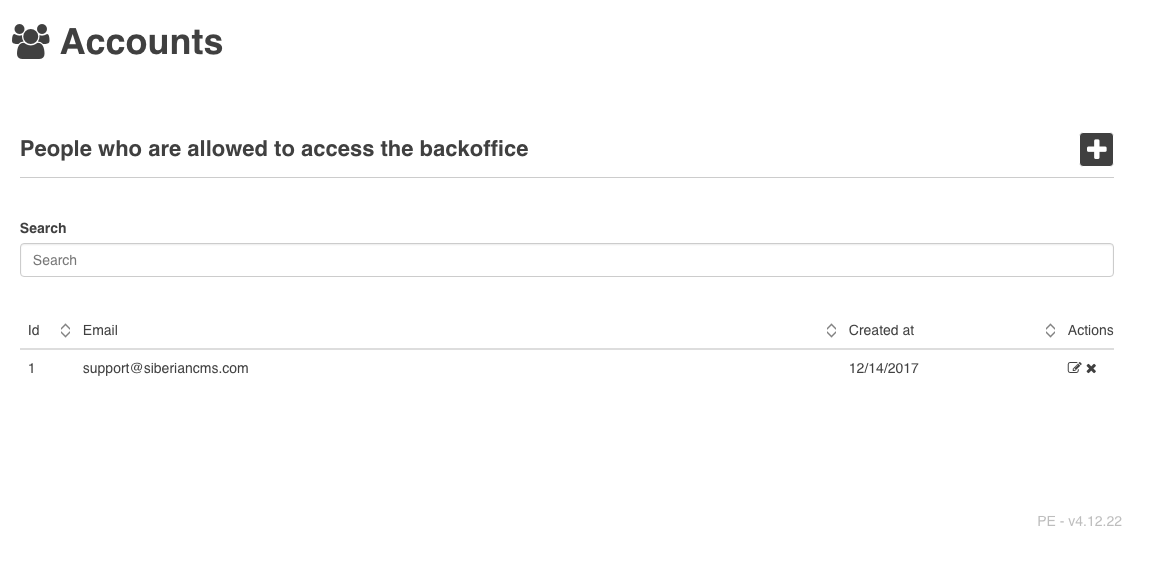Click the Actions column header
1149x566 pixels.
coord(1090,330)
